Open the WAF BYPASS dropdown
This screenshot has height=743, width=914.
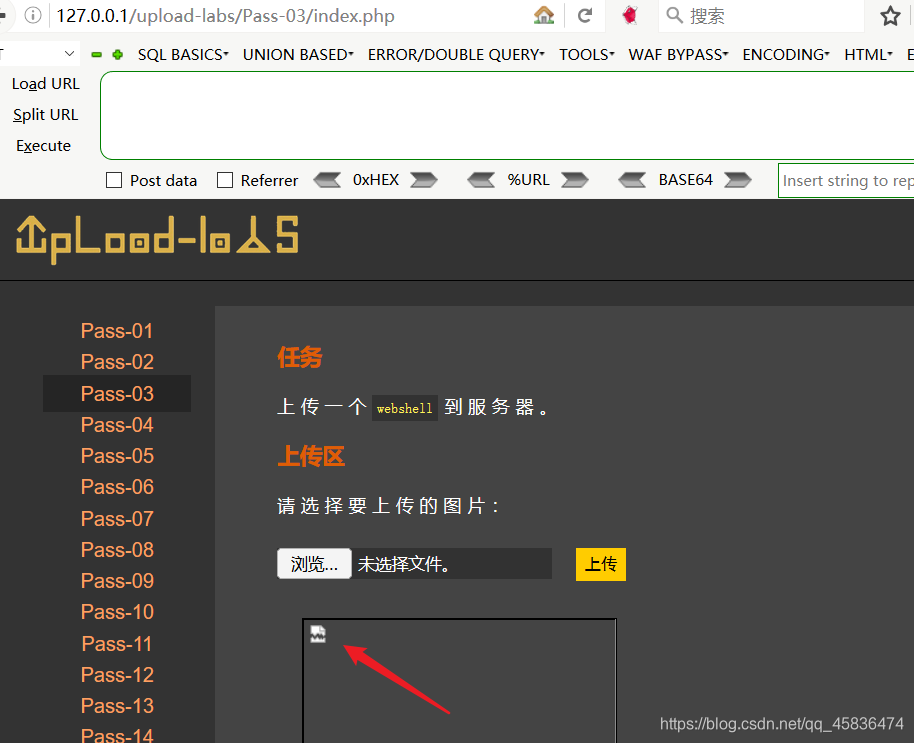tap(679, 55)
